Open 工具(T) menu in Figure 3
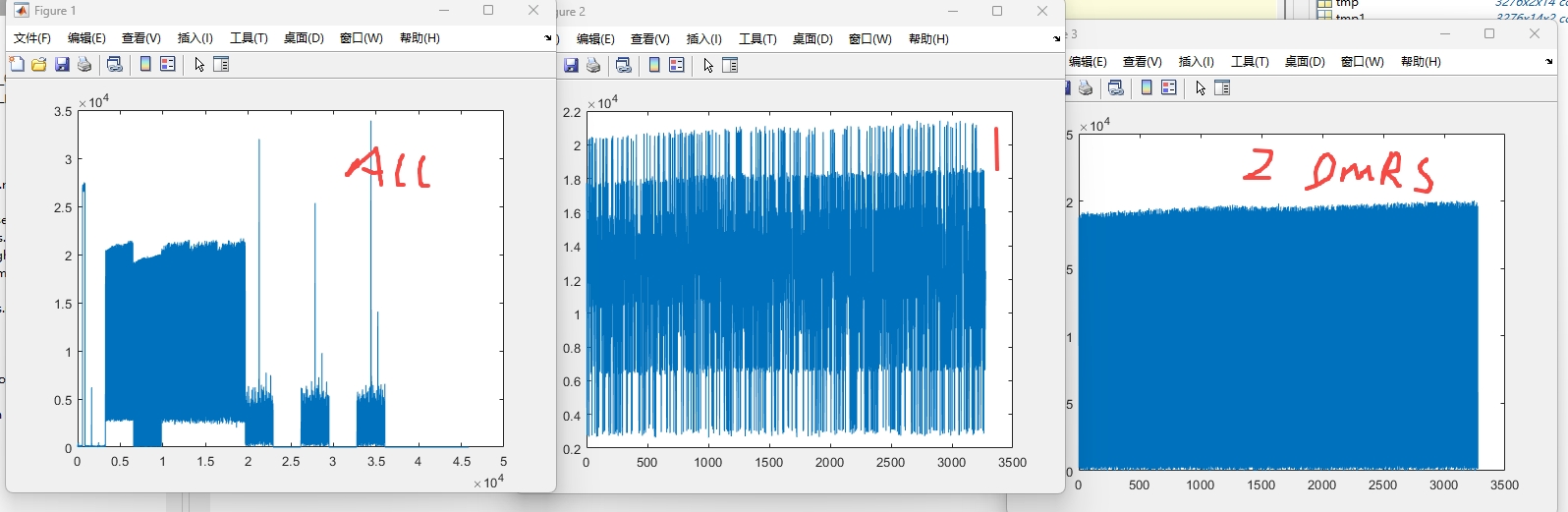This screenshot has height=512, width=1568. [x=1250, y=61]
